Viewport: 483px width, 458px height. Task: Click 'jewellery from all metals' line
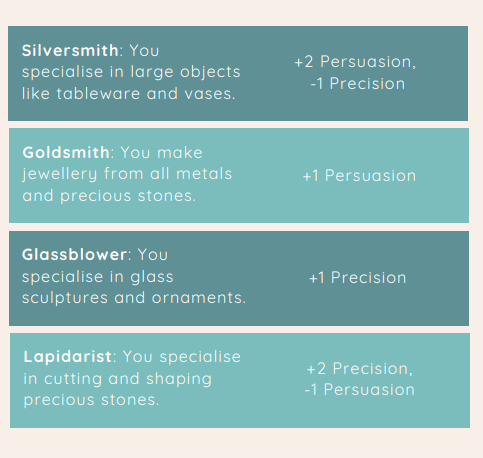tap(127, 174)
